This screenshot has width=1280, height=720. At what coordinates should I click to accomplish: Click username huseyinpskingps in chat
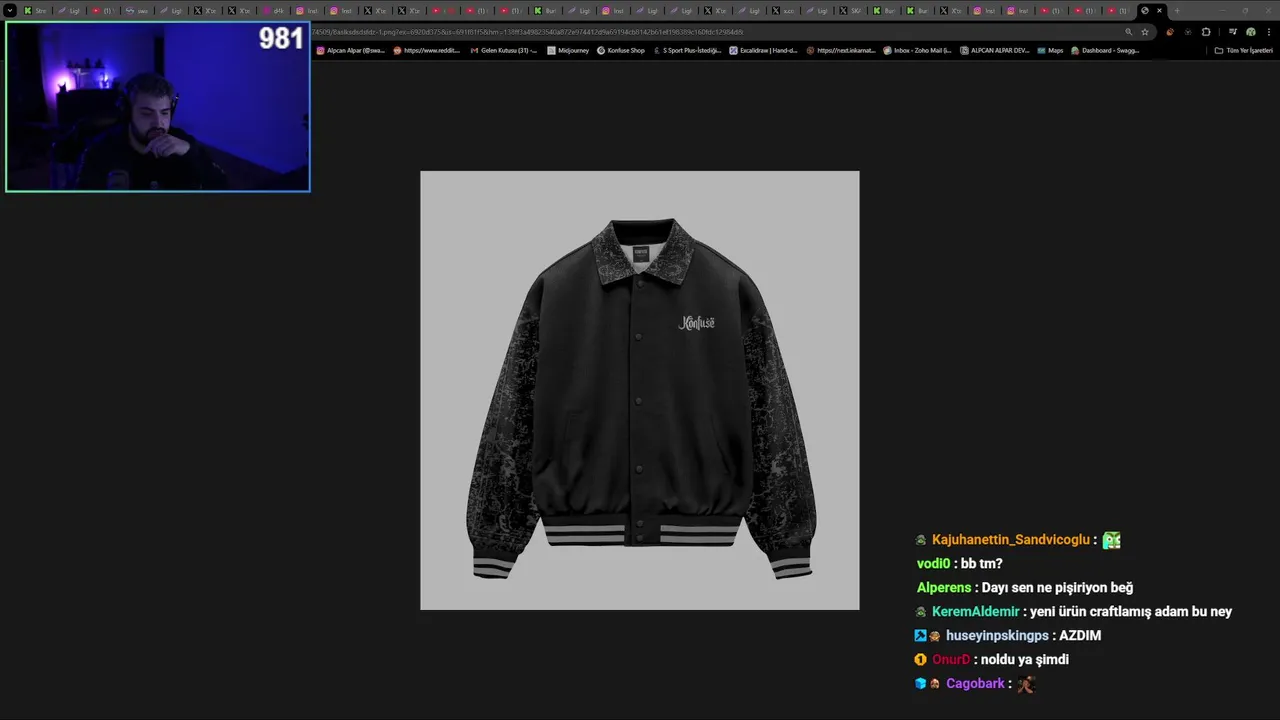pos(997,636)
